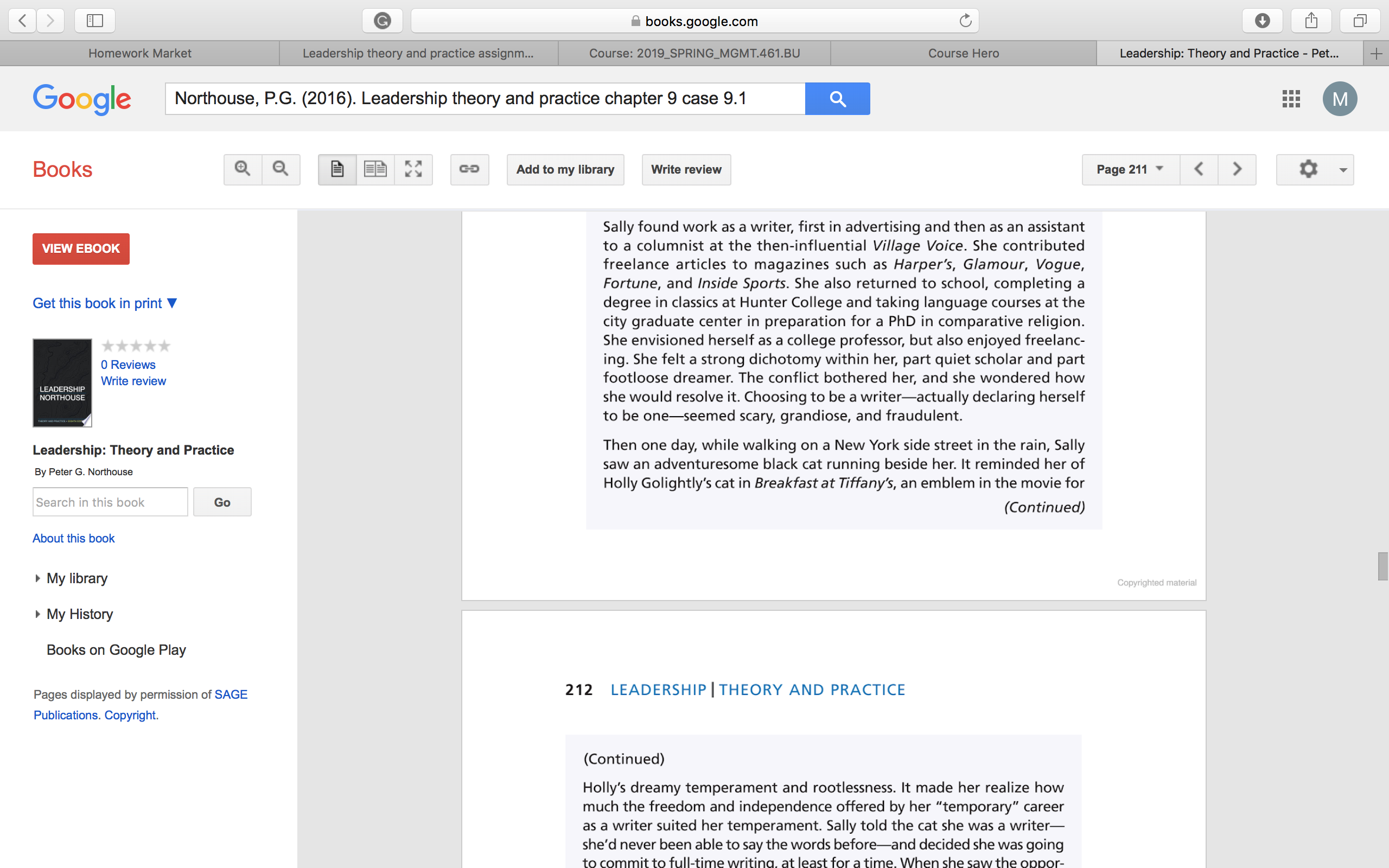The image size is (1389, 868).
Task: Select Leadership: Theory and Practice tab
Action: click(x=1229, y=53)
